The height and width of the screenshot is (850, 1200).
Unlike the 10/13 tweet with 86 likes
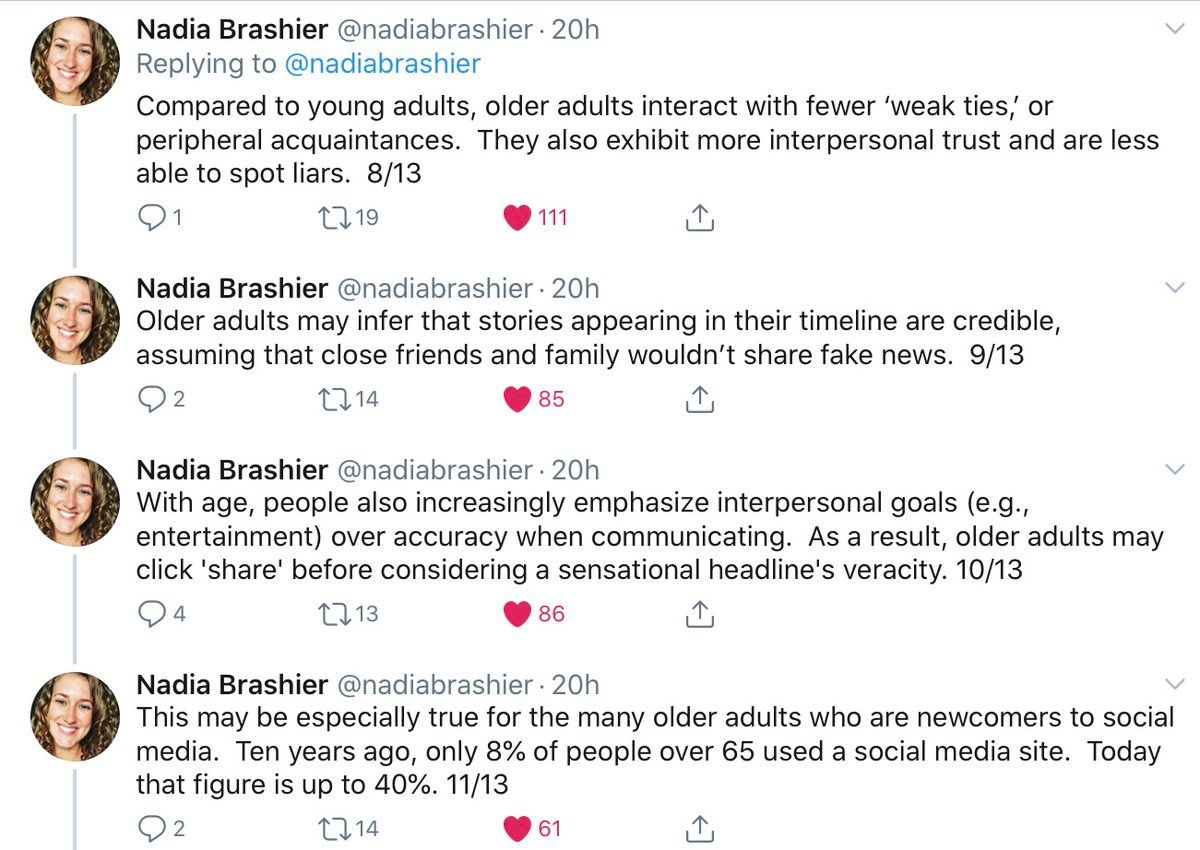pyautogui.click(x=517, y=613)
